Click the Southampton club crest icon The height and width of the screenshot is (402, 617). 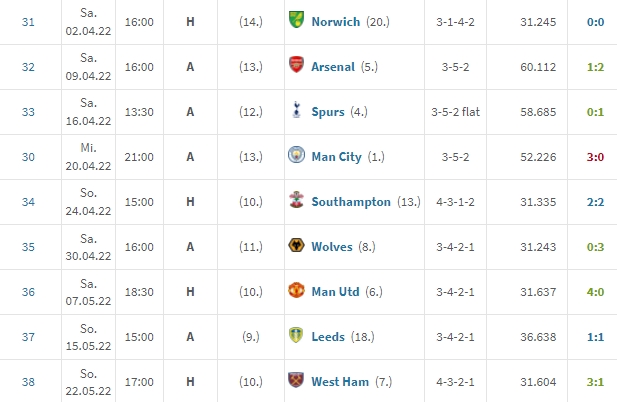[296, 200]
